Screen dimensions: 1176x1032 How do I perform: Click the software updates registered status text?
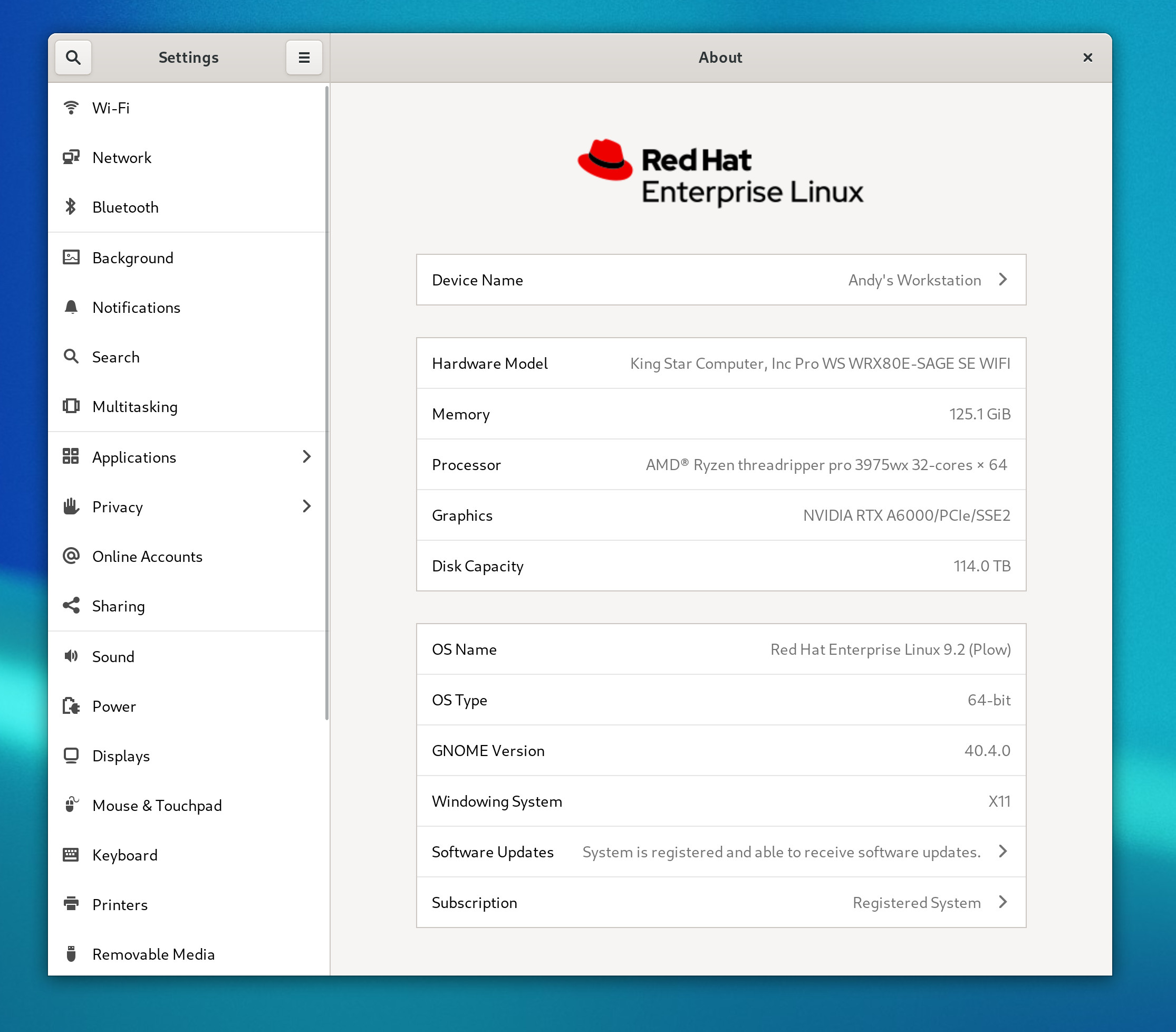[782, 852]
